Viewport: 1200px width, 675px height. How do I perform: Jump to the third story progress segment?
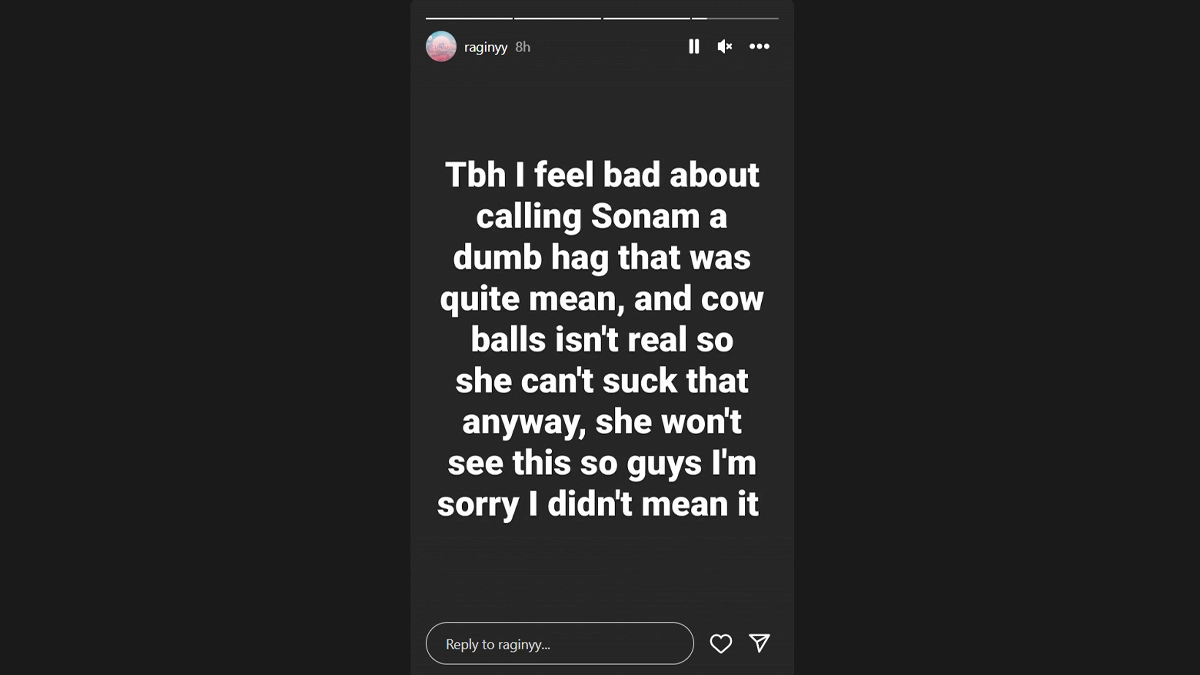pyautogui.click(x=646, y=18)
